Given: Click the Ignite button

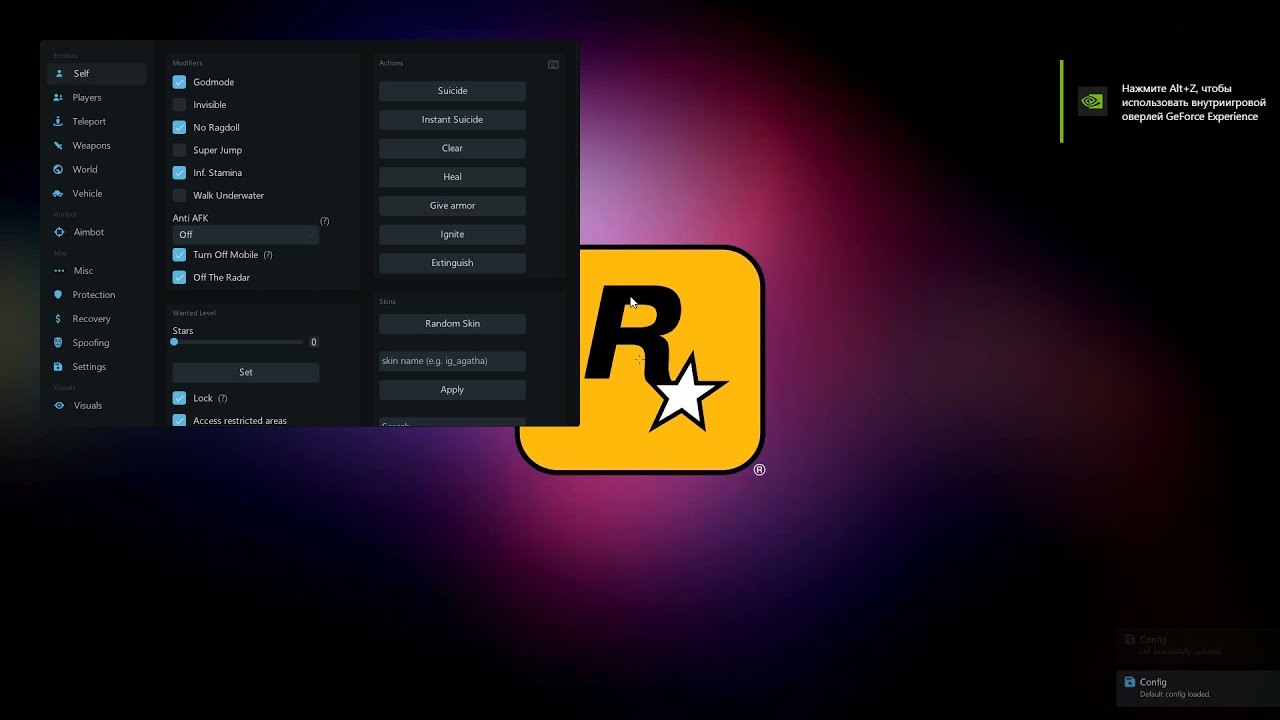Looking at the screenshot, I should click(x=452, y=234).
